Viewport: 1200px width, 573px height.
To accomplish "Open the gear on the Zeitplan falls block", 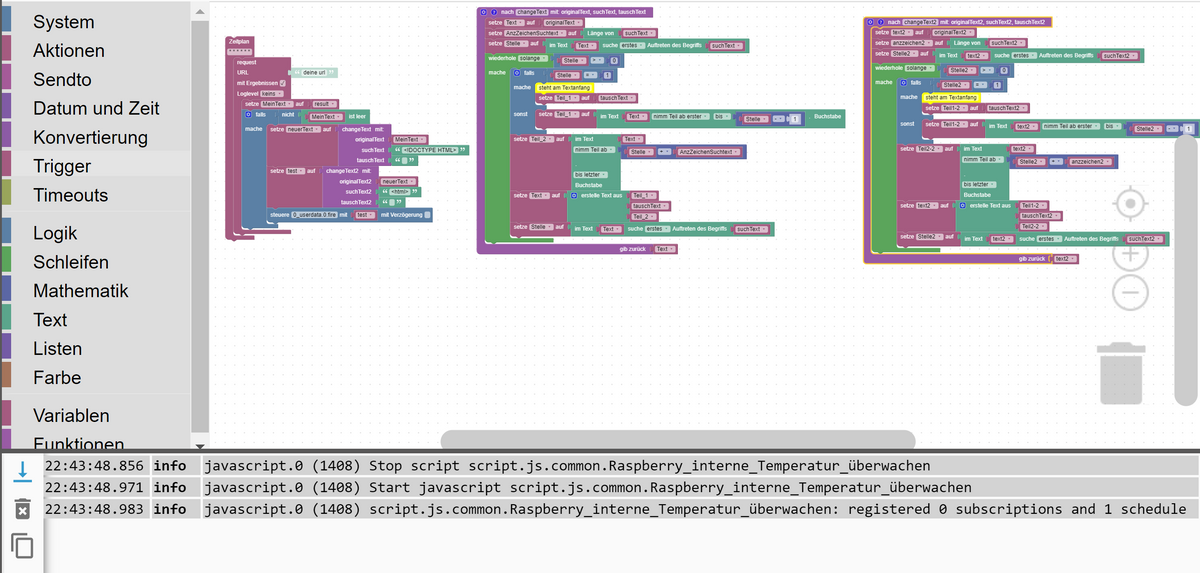I will coord(248,116).
